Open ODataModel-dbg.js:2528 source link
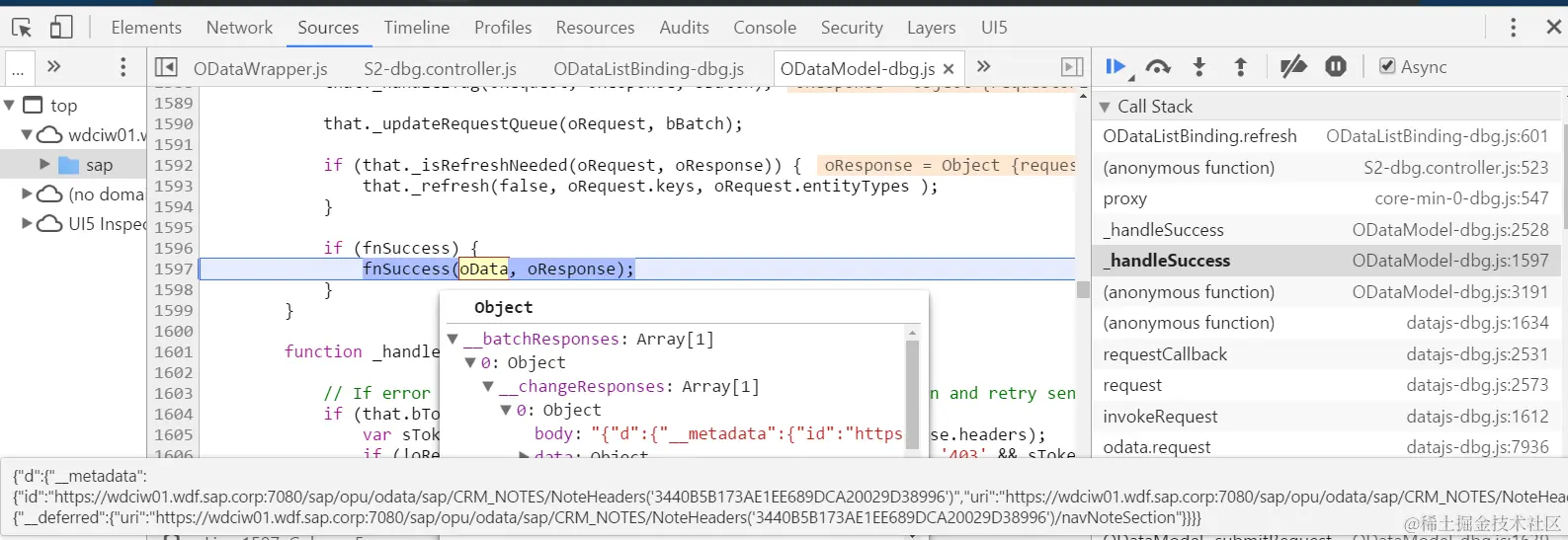1568x540 pixels. click(1450, 230)
